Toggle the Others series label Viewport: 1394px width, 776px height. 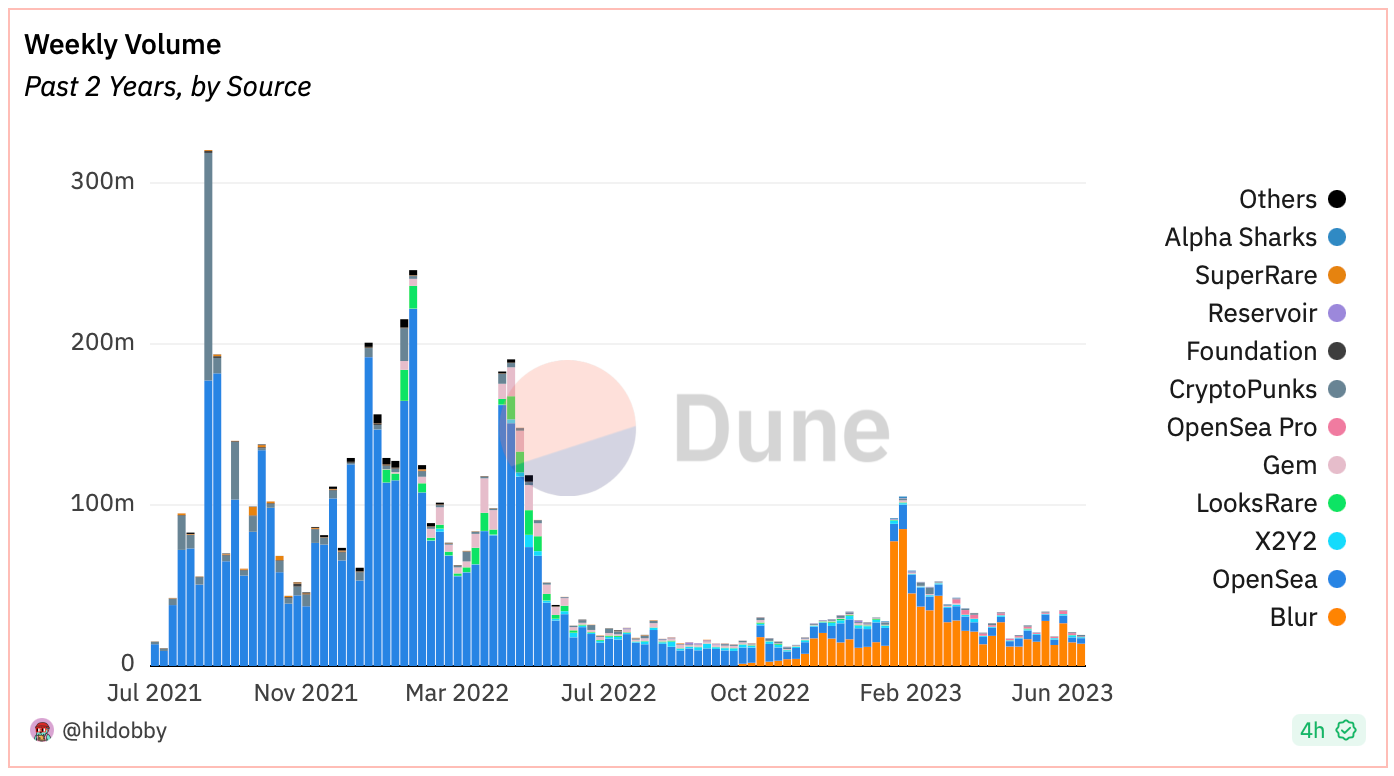(1278, 199)
